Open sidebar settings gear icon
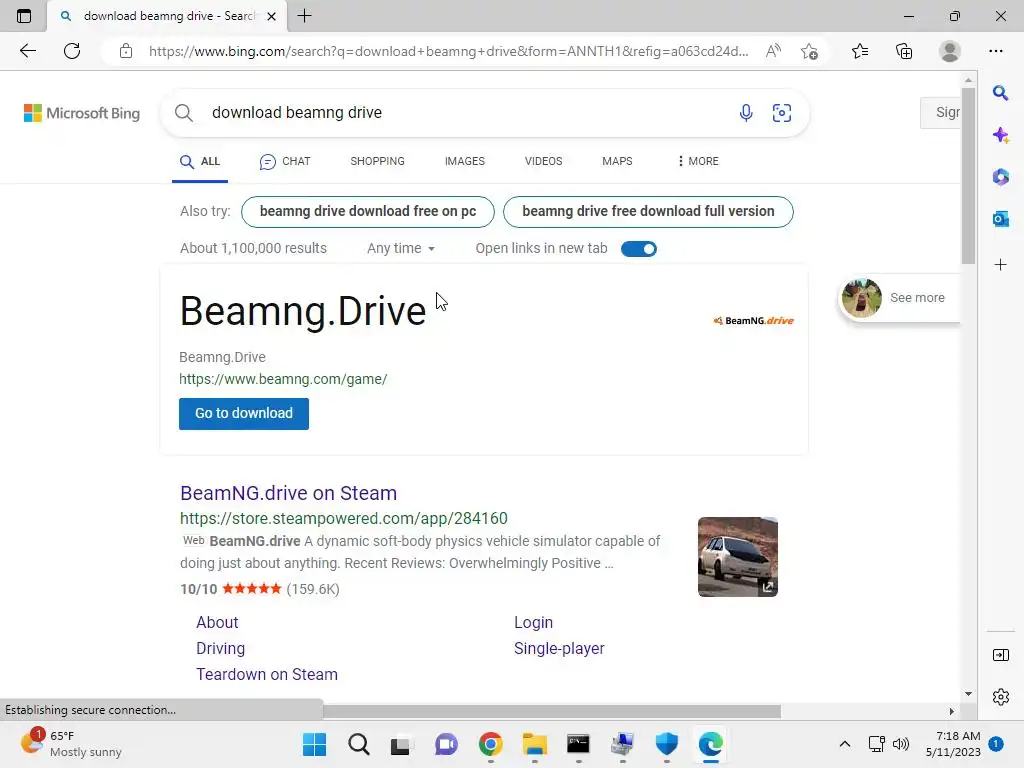This screenshot has width=1024, height=768. click(x=1000, y=697)
